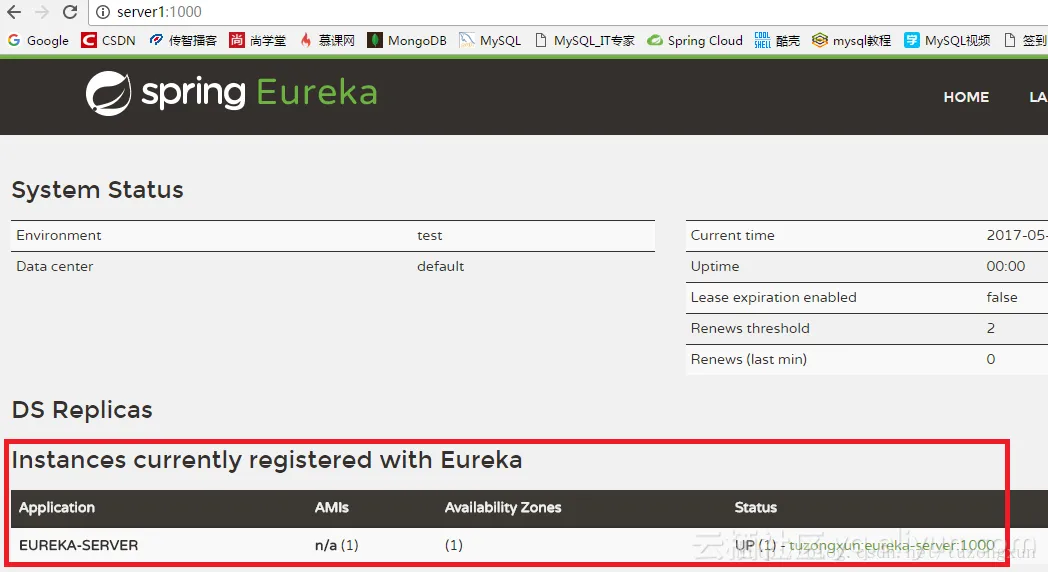
Task: Click the AMIs column header
Action: 332,508
